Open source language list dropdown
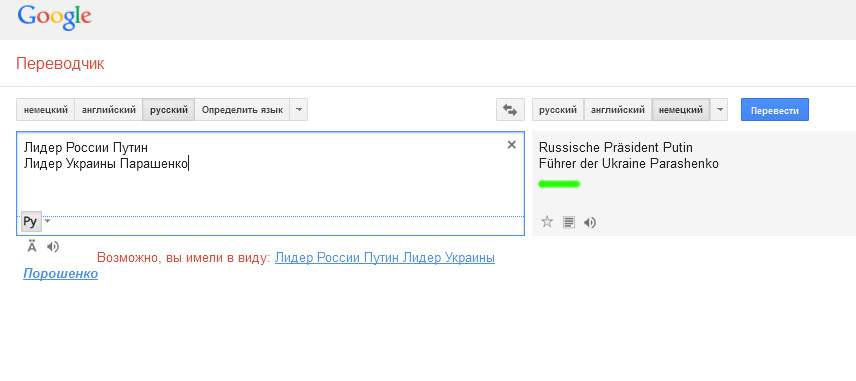This screenshot has width=856, height=381. pos(299,110)
